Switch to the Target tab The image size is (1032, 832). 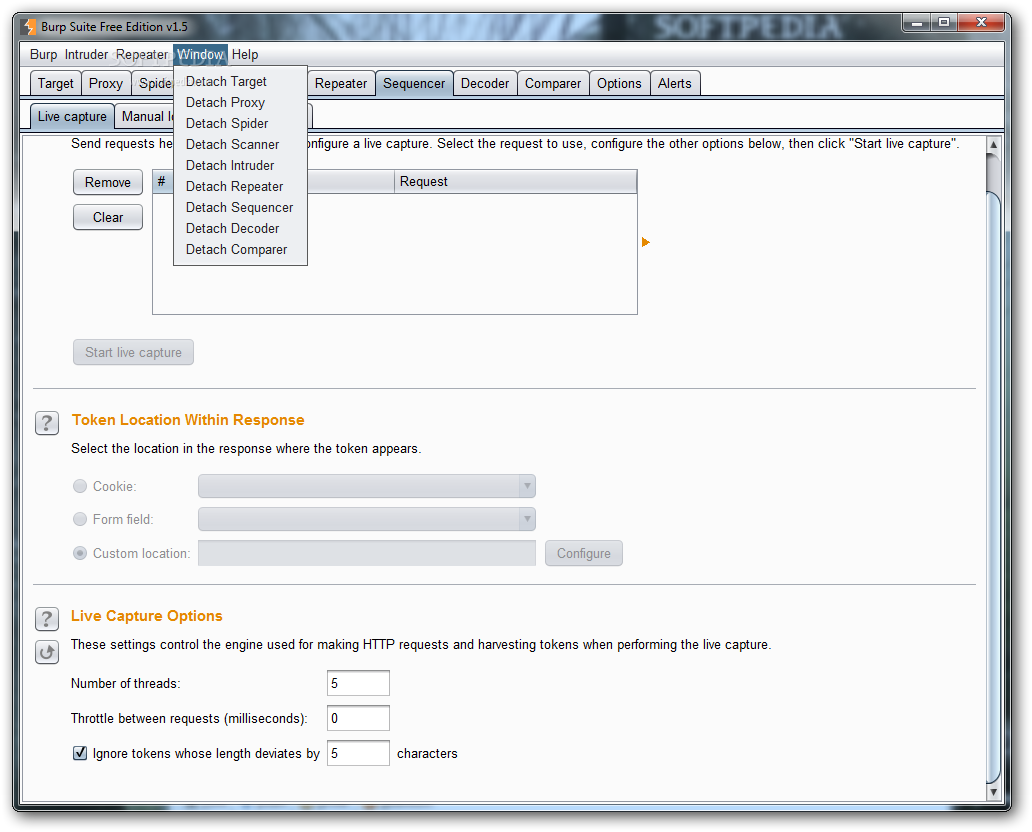[56, 84]
